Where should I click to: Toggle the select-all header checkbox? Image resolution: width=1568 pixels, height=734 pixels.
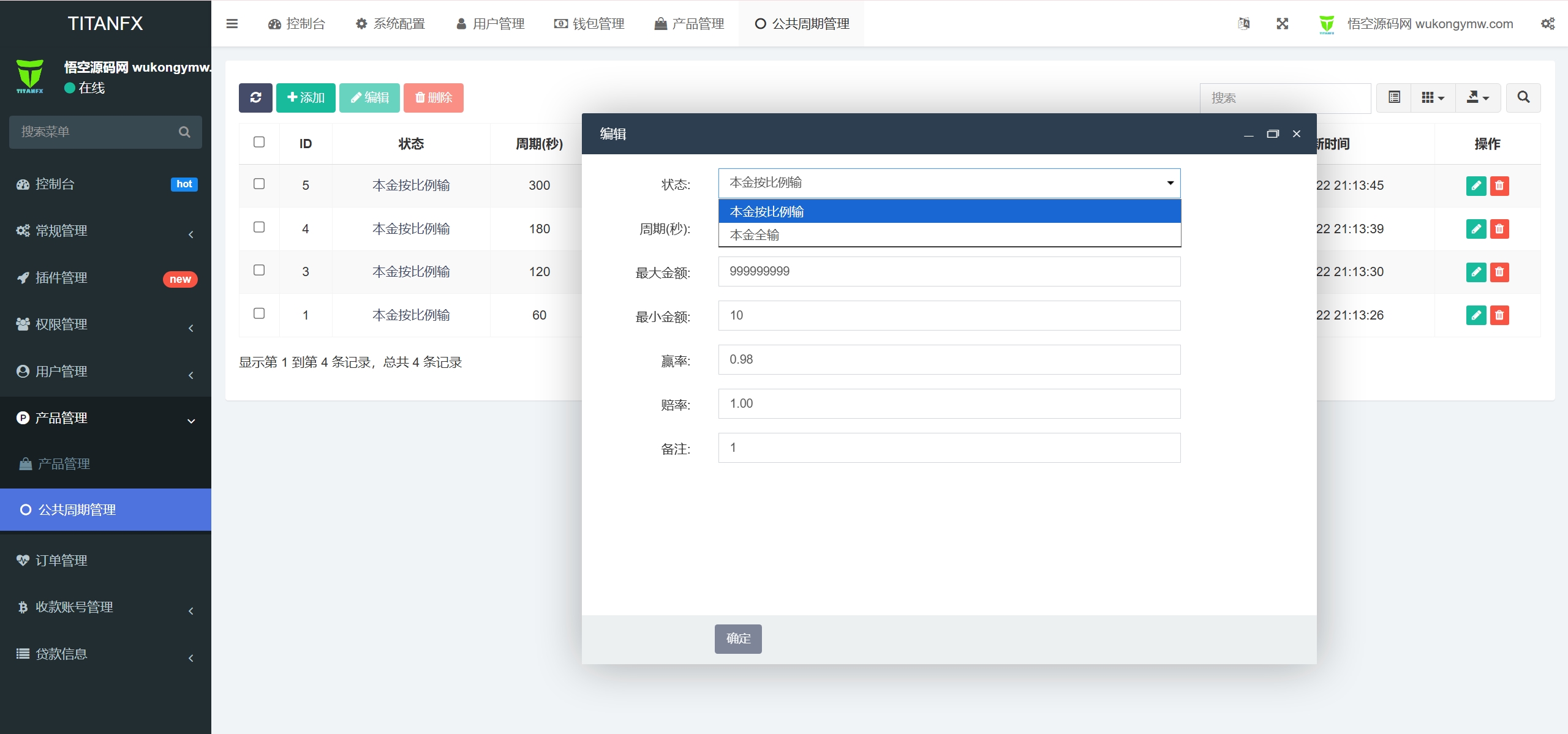259,142
